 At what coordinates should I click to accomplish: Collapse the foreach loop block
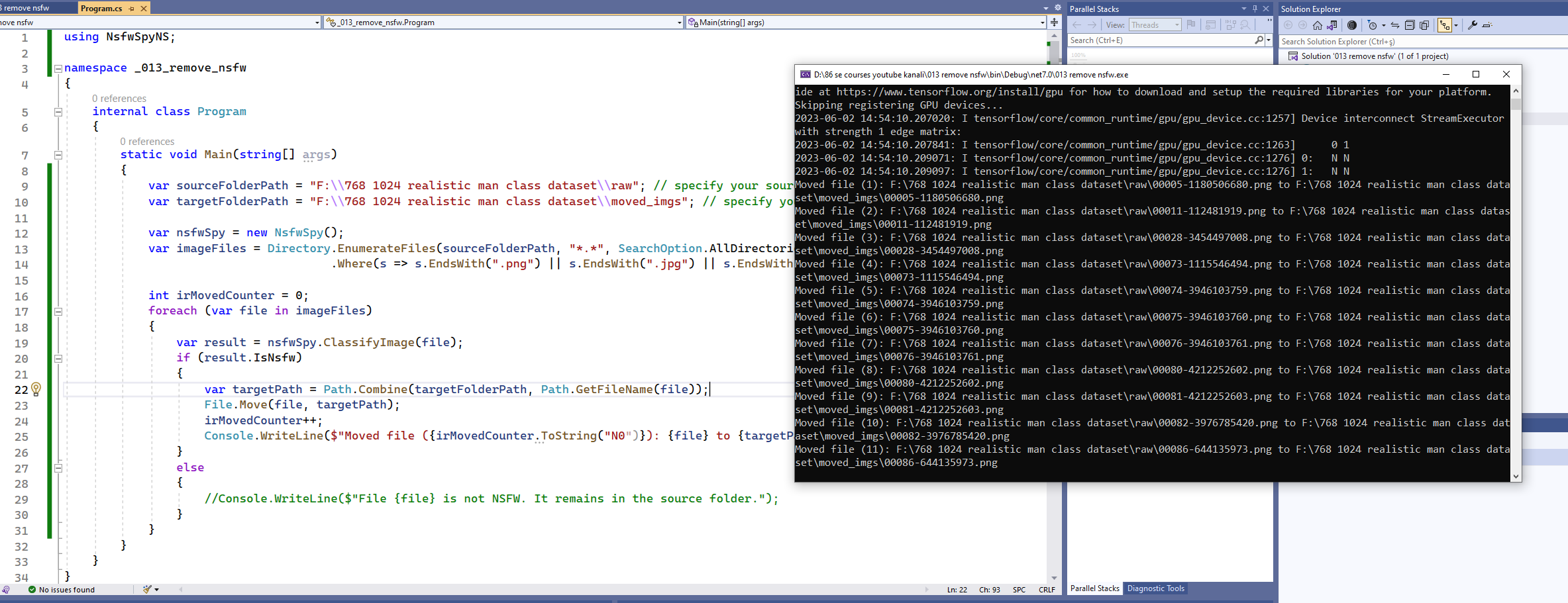tap(58, 311)
